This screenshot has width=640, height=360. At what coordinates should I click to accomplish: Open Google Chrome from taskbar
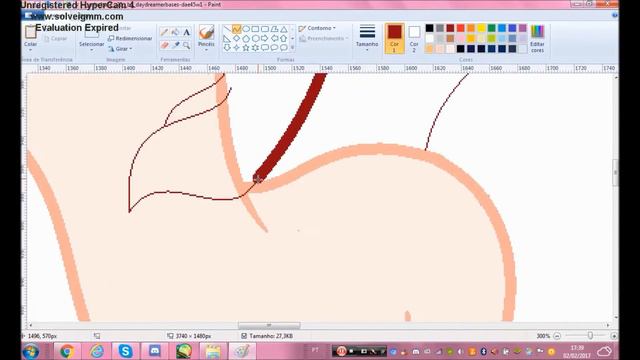67,351
